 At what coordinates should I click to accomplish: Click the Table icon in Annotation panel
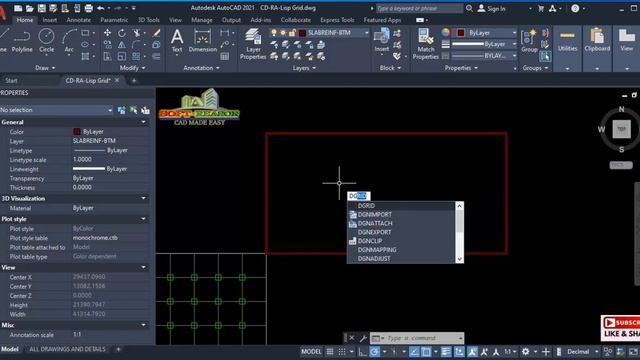pos(224,56)
